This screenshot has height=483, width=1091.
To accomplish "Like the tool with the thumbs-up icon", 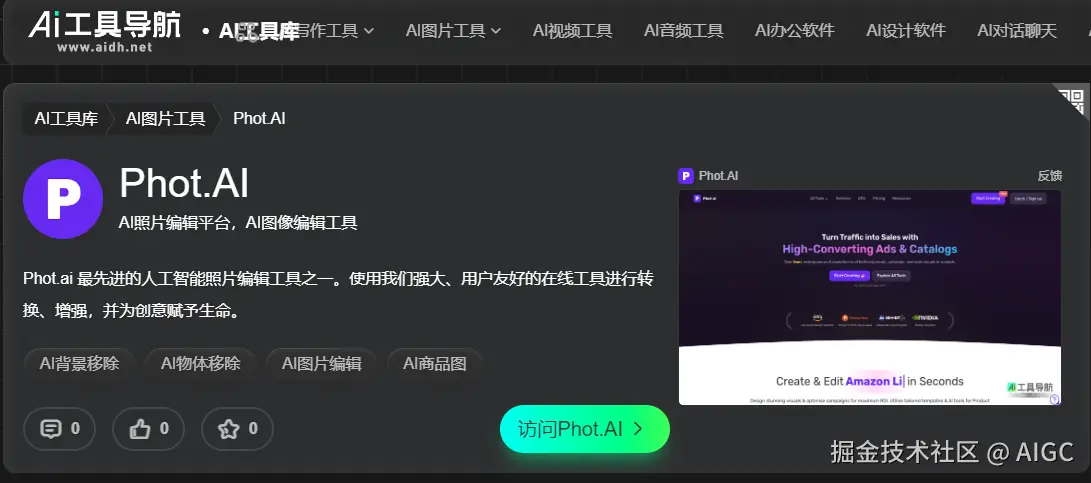I will tap(148, 429).
